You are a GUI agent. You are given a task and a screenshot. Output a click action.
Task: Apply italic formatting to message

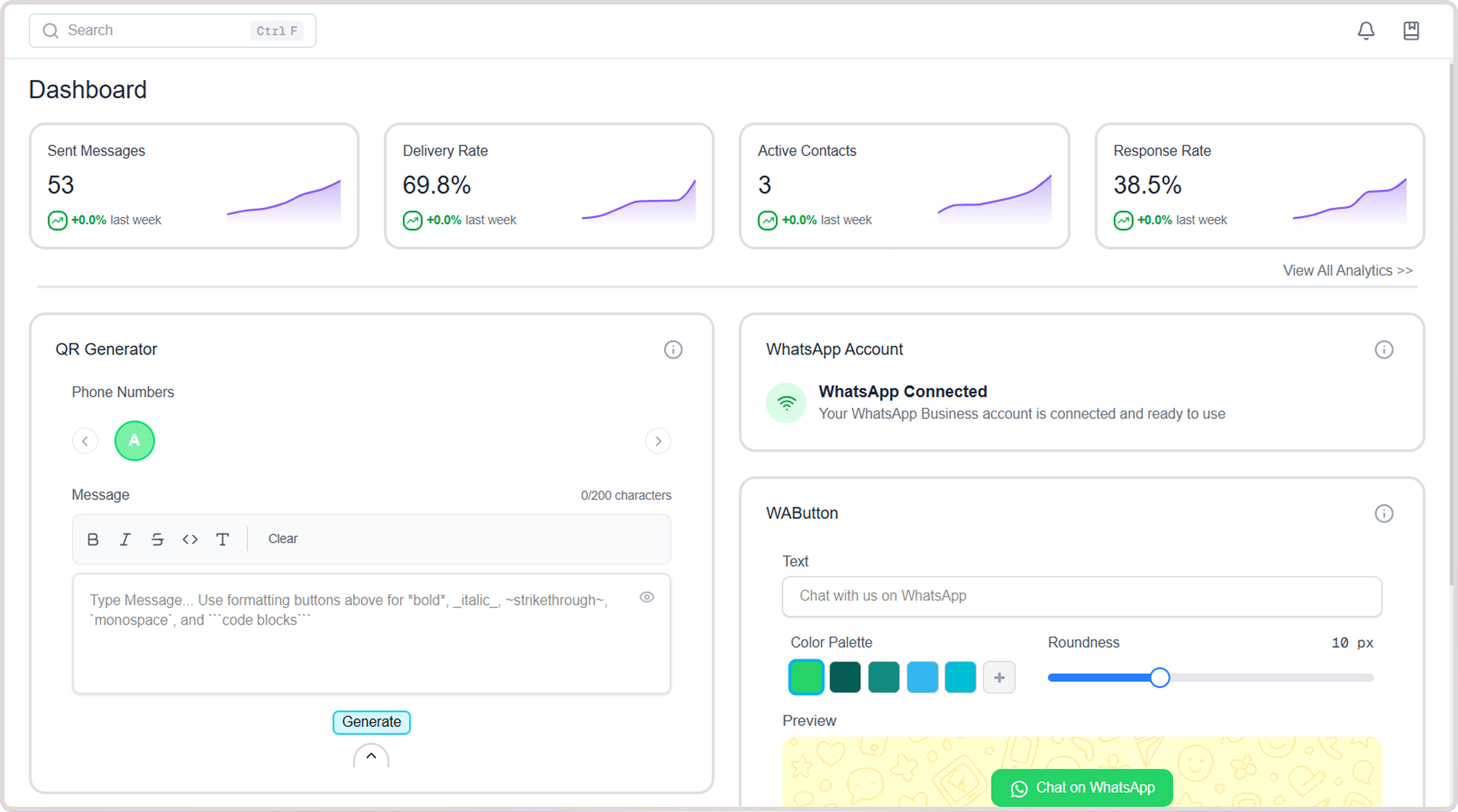click(125, 539)
